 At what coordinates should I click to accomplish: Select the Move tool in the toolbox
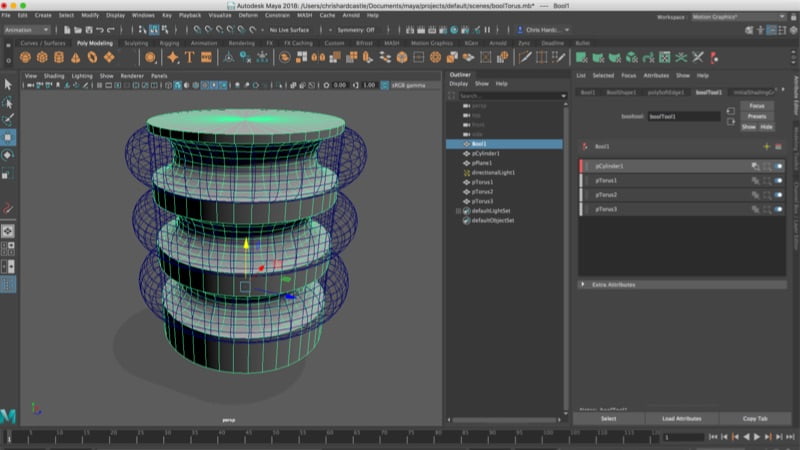click(x=8, y=137)
